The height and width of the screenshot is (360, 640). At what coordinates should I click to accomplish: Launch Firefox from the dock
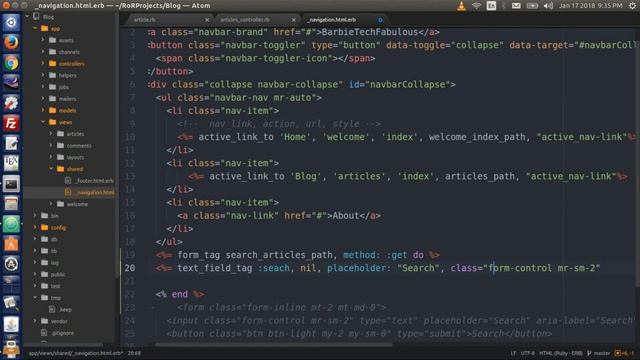click(x=11, y=42)
